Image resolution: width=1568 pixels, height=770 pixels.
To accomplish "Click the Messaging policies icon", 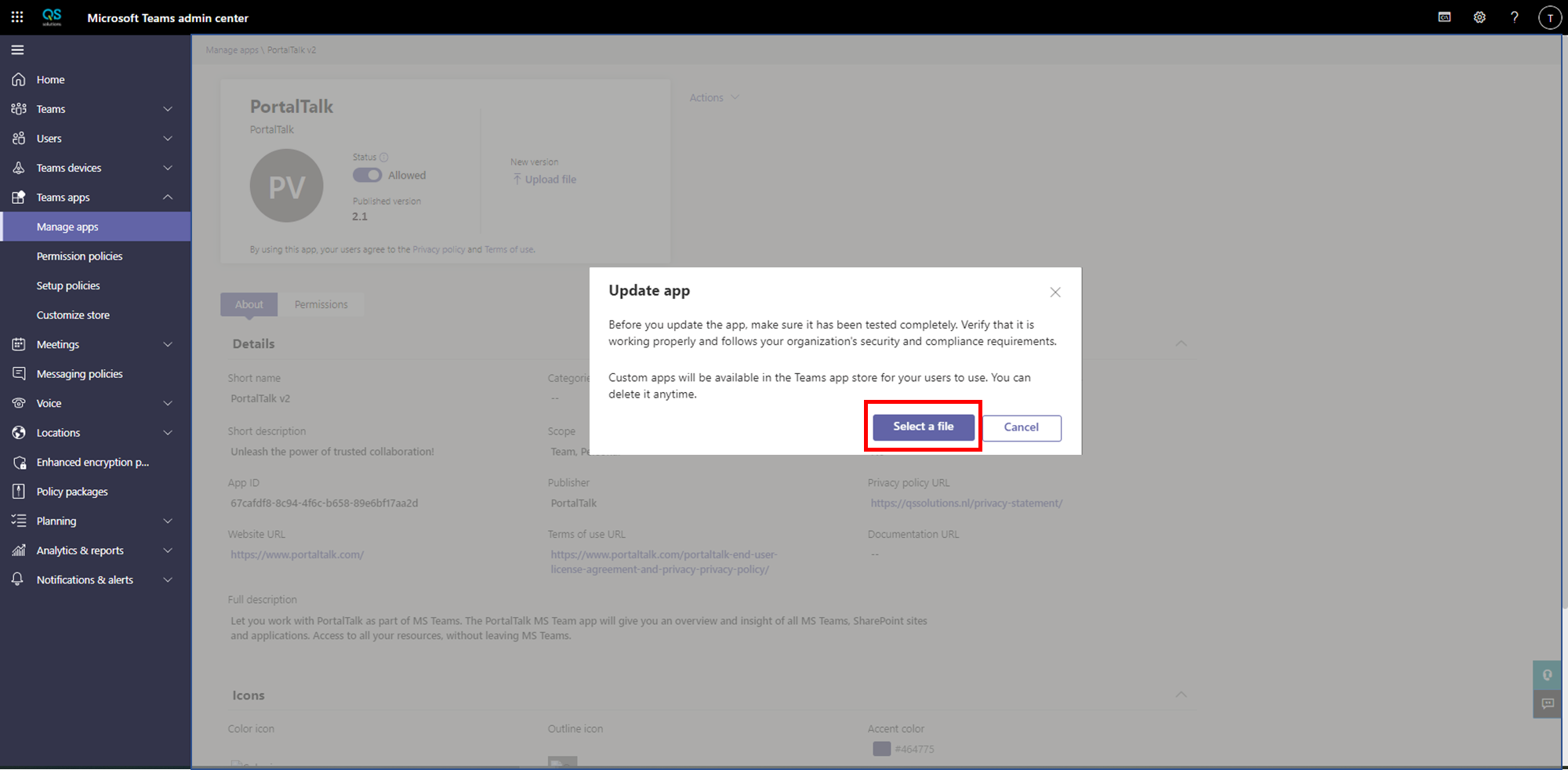I will 19,373.
